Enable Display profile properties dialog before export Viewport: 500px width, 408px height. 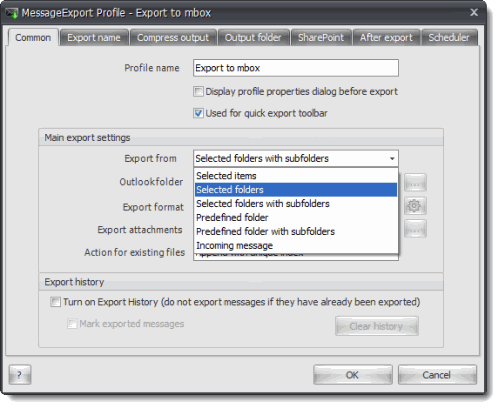[198, 91]
